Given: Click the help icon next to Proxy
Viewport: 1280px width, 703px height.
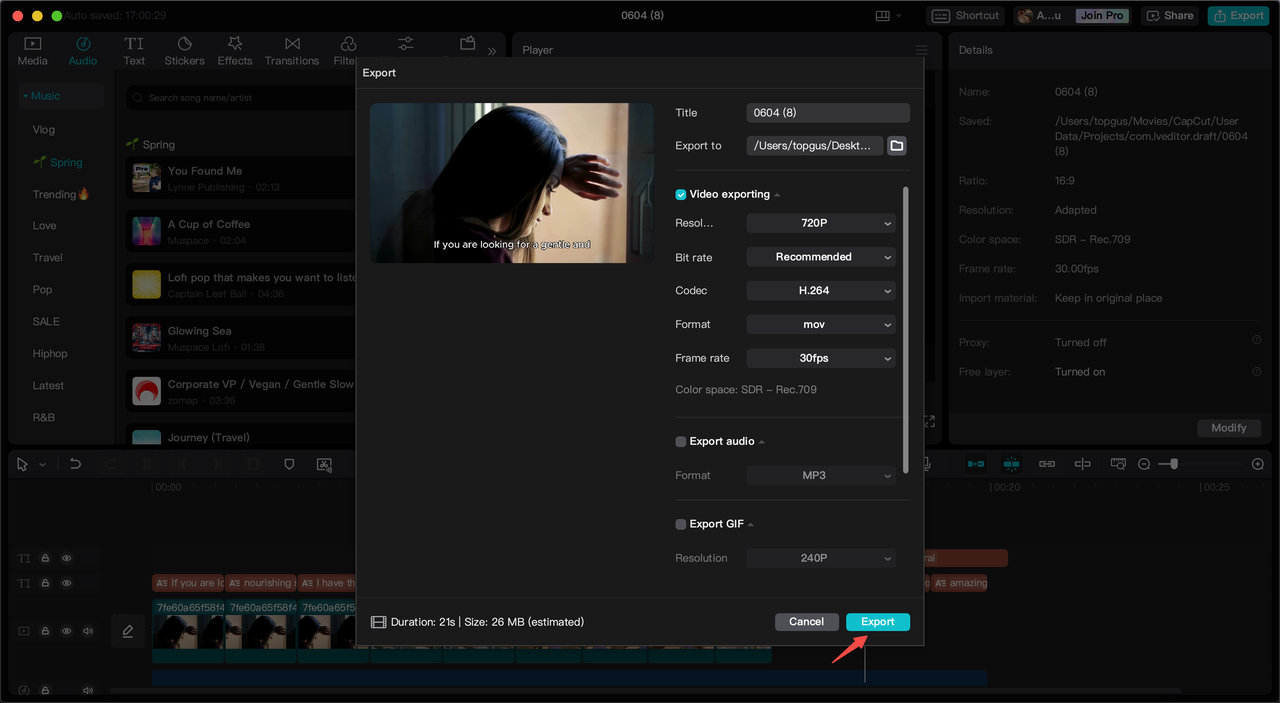Looking at the screenshot, I should coord(1257,341).
